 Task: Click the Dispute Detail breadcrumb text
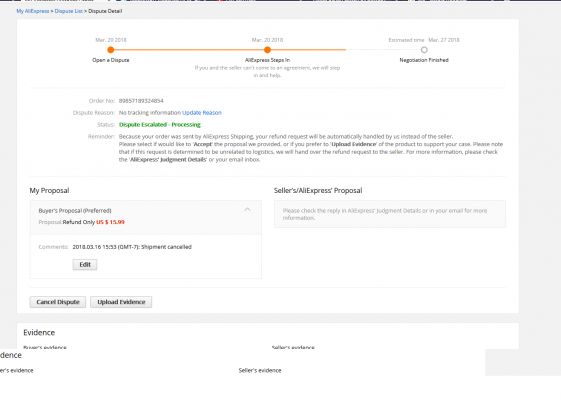pyautogui.click(x=105, y=11)
